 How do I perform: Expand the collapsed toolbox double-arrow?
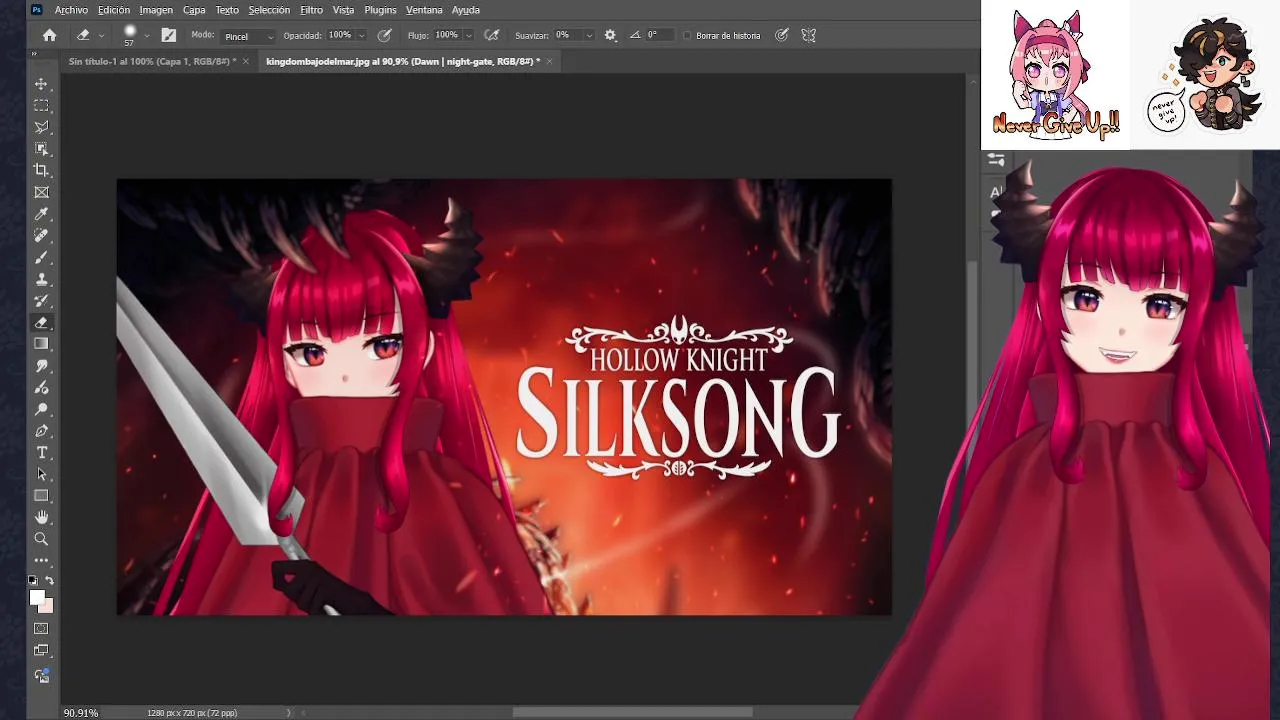point(33,54)
